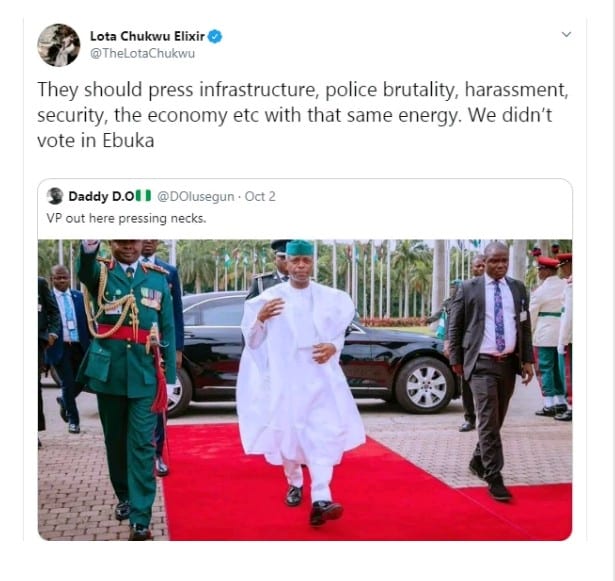The image size is (615, 581).
Task: Click the blue verified badge
Action: (x=215, y=36)
